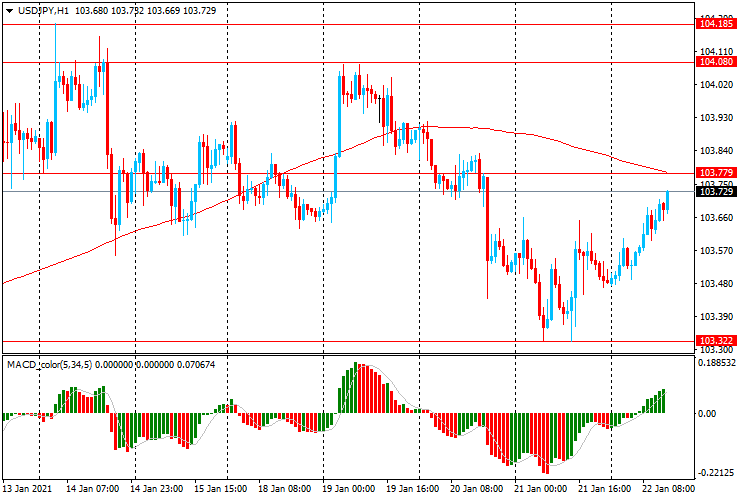Click the 21 Jan 00:00 time label
The width and height of the screenshot is (740, 500).
(x=541, y=488)
